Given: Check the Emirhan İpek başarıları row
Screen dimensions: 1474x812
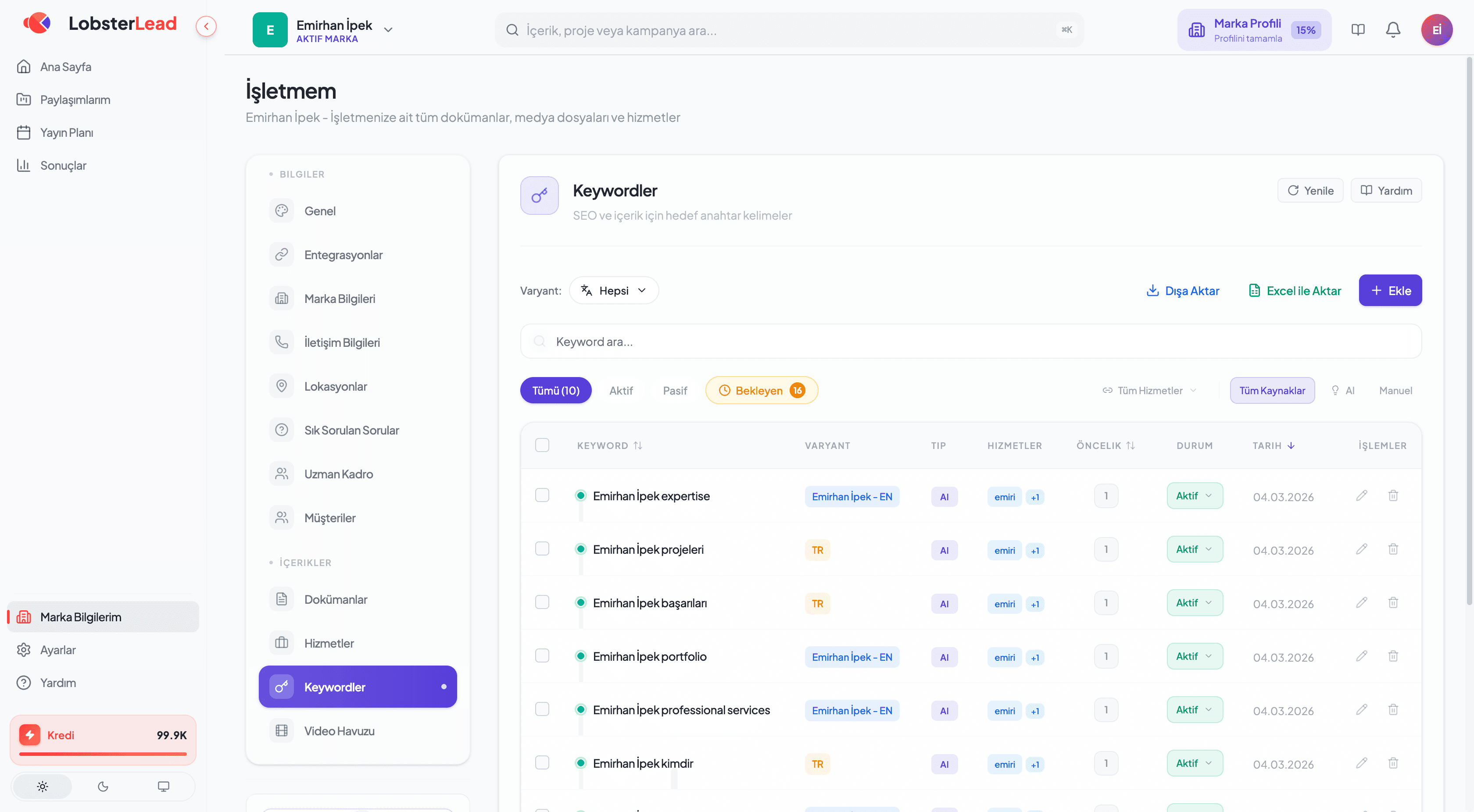Looking at the screenshot, I should click(542, 602).
